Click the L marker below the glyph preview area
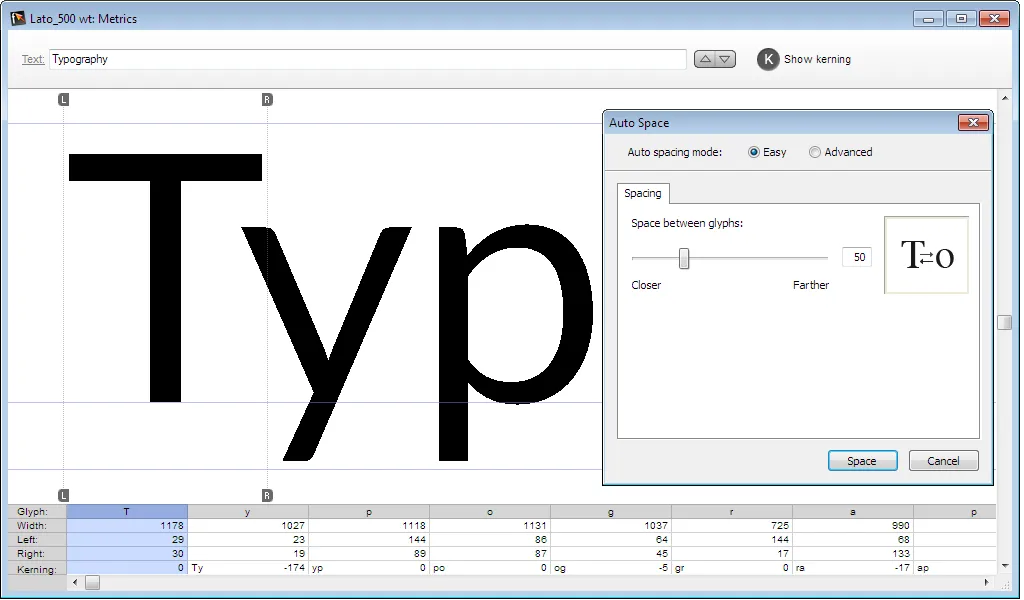The height and width of the screenshot is (600, 1024). coord(64,494)
